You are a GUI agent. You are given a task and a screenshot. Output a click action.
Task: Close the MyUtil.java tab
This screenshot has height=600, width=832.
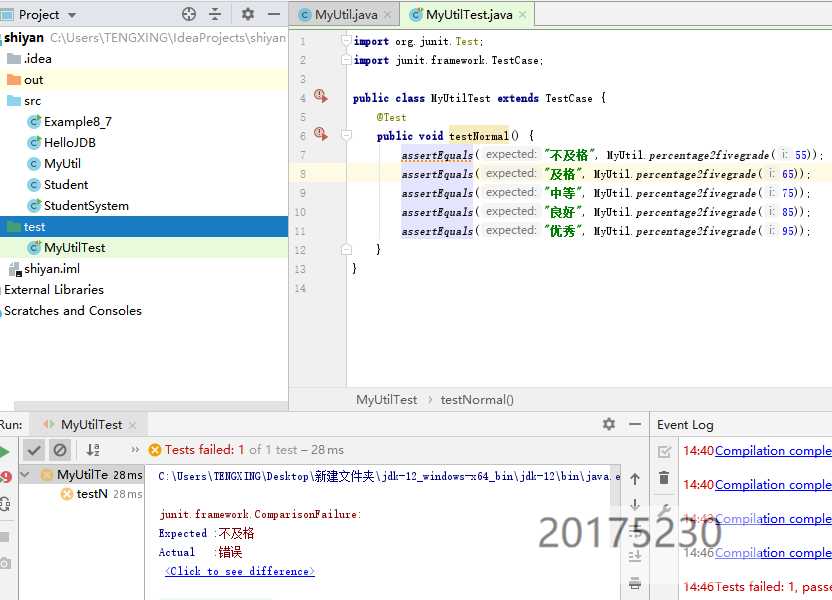click(388, 15)
